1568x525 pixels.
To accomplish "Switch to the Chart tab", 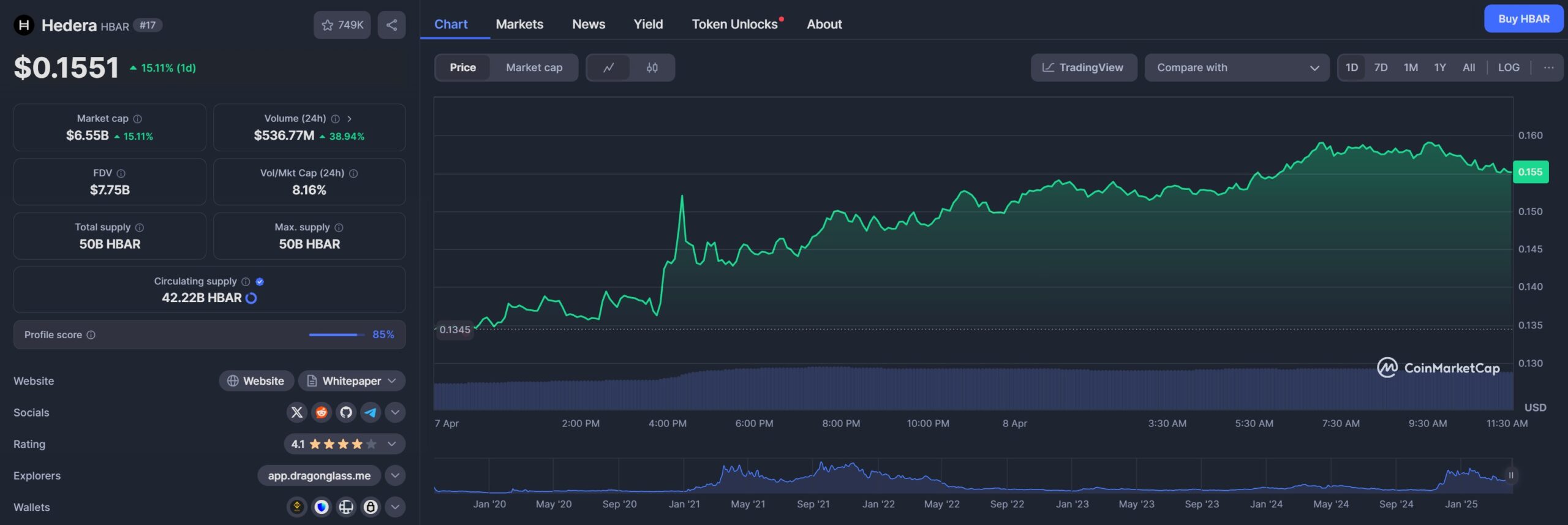I will click(451, 25).
